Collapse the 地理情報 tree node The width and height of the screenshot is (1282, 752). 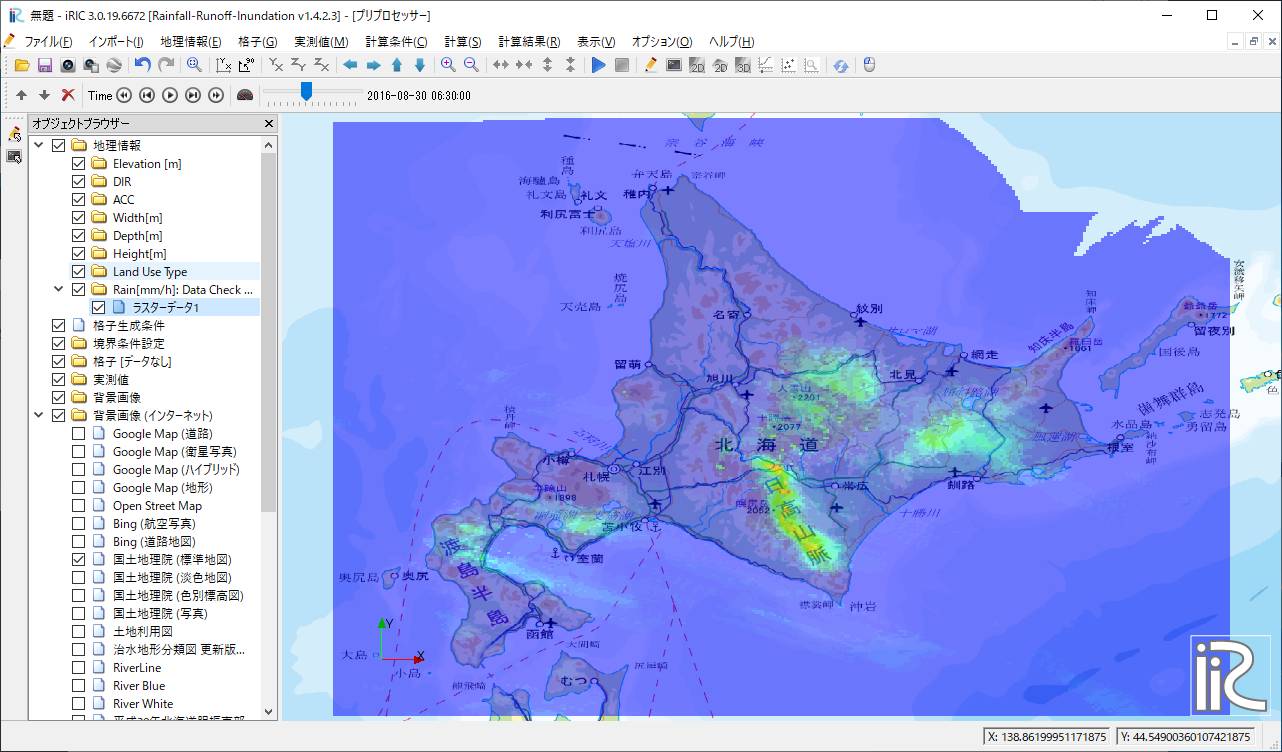39,146
